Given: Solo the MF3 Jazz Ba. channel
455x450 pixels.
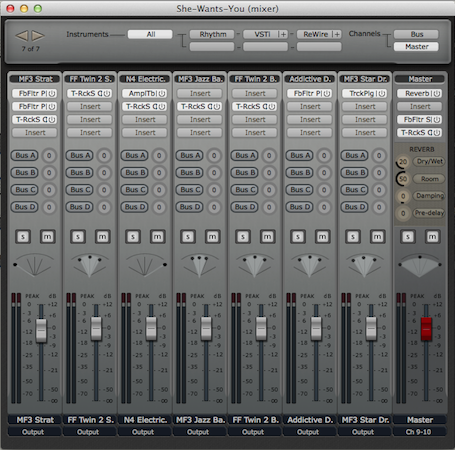Looking at the screenshot, I should click(x=188, y=237).
